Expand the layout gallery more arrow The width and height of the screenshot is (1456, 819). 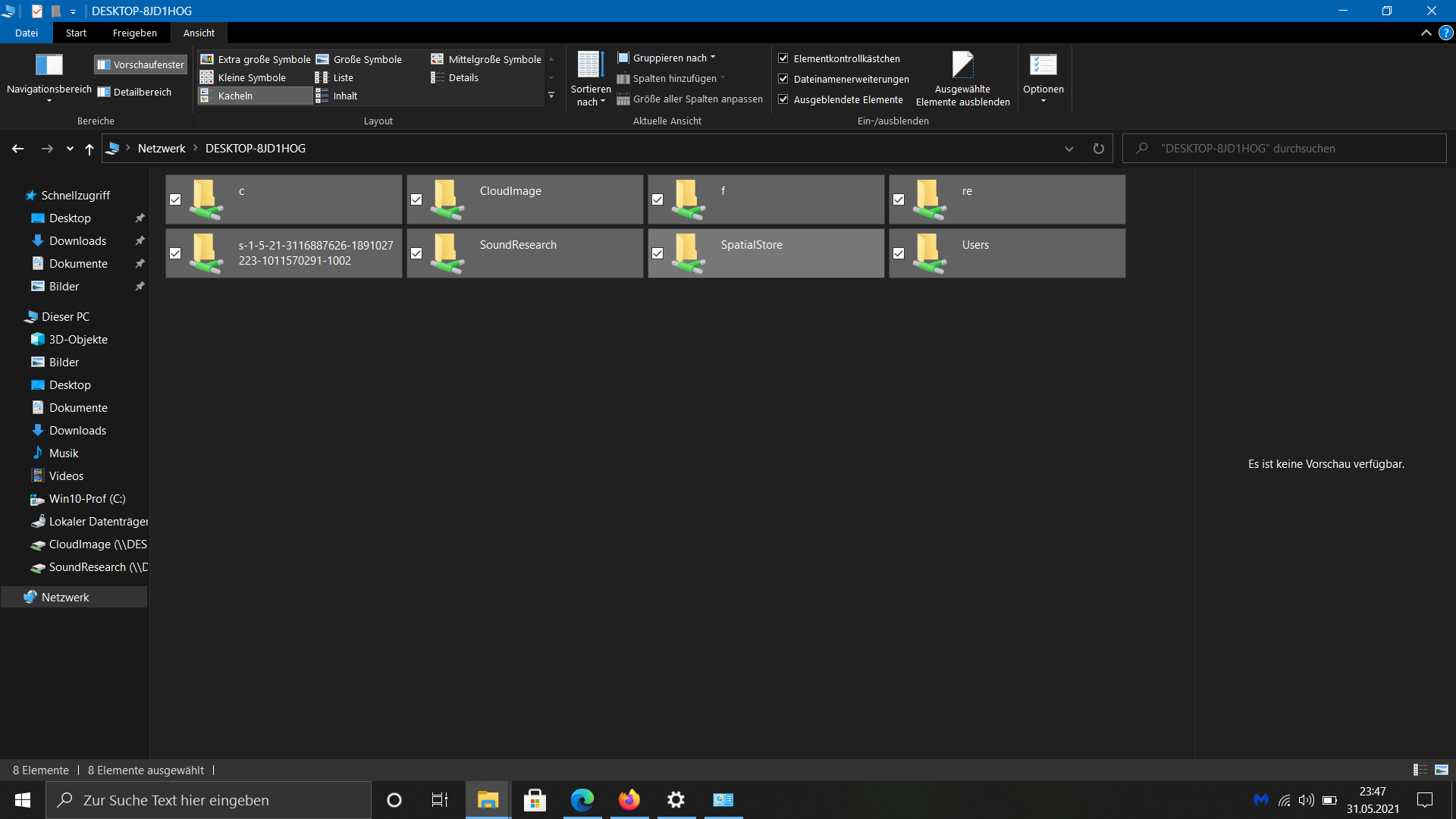[x=551, y=96]
